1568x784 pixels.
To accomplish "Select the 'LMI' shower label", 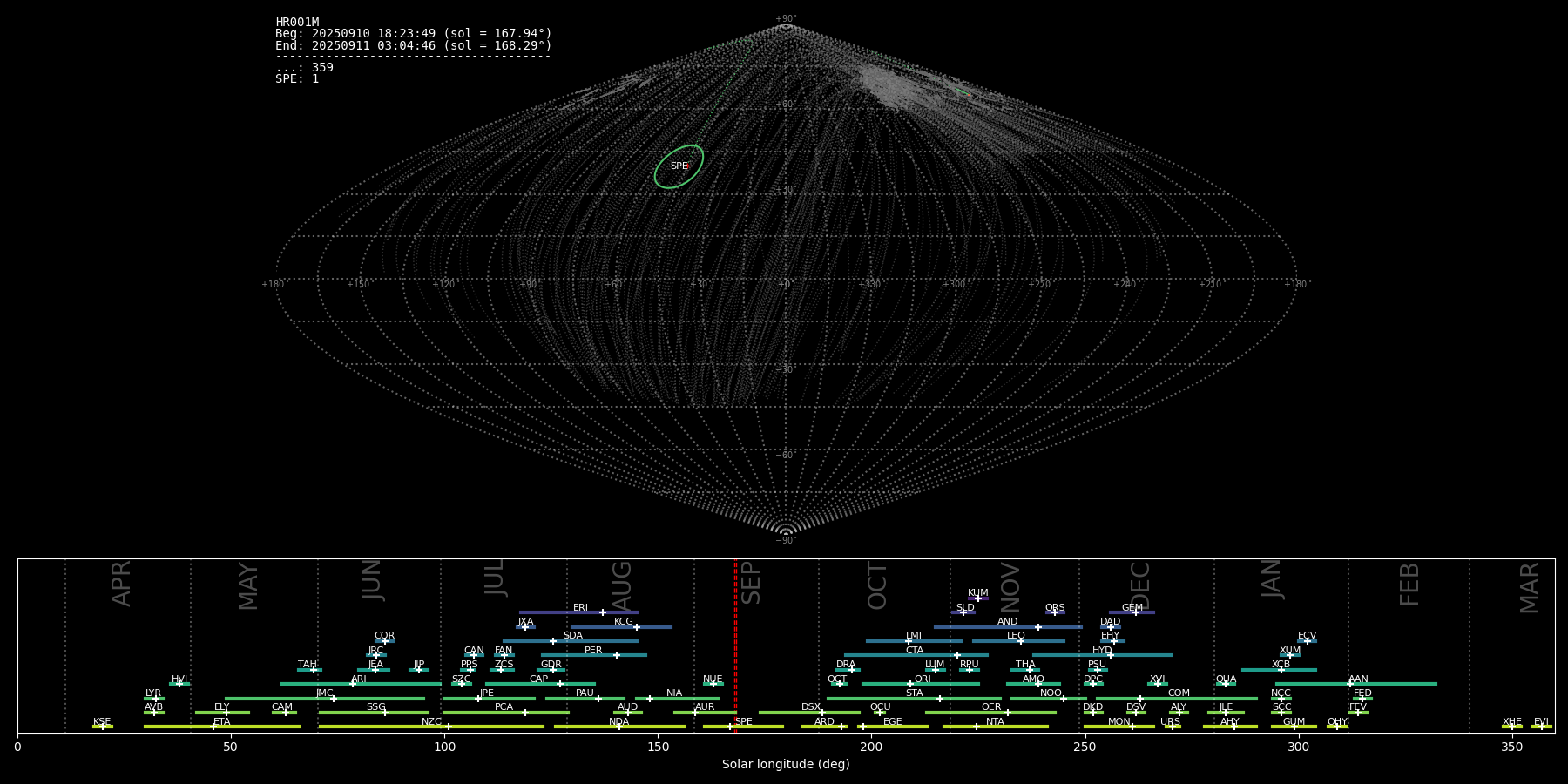I will (x=914, y=635).
